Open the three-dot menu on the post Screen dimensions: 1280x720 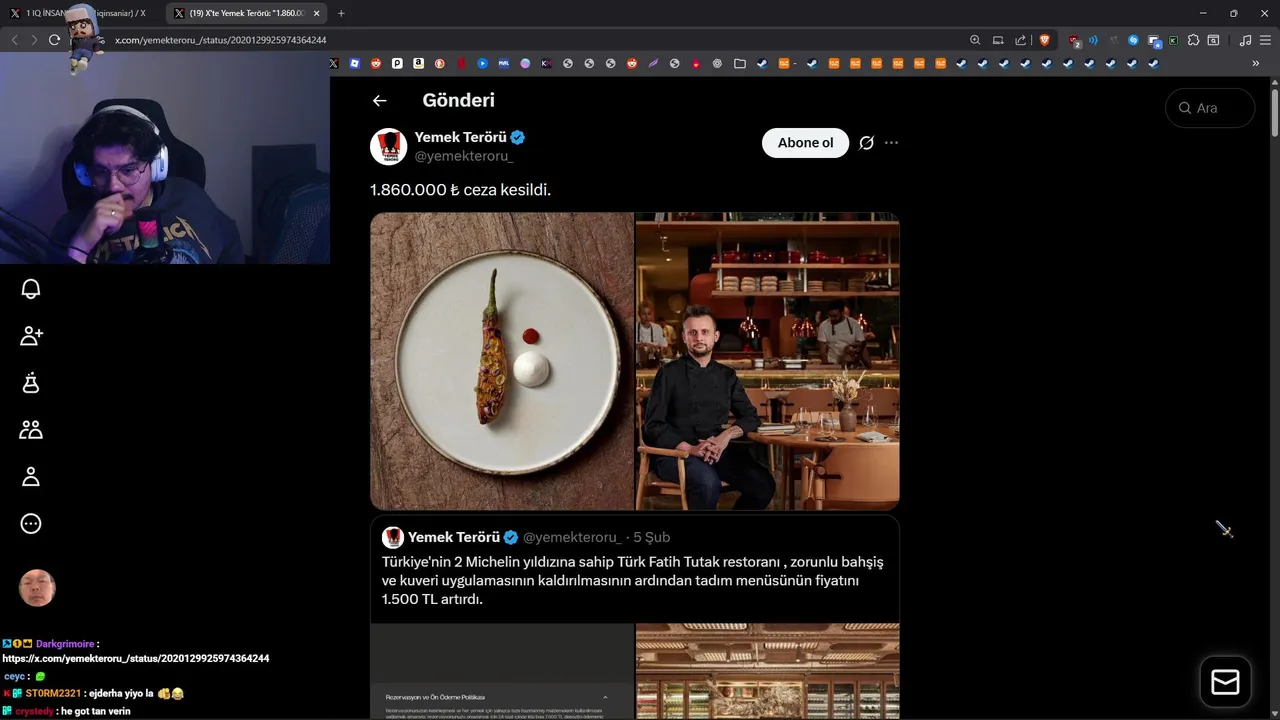[x=892, y=143]
